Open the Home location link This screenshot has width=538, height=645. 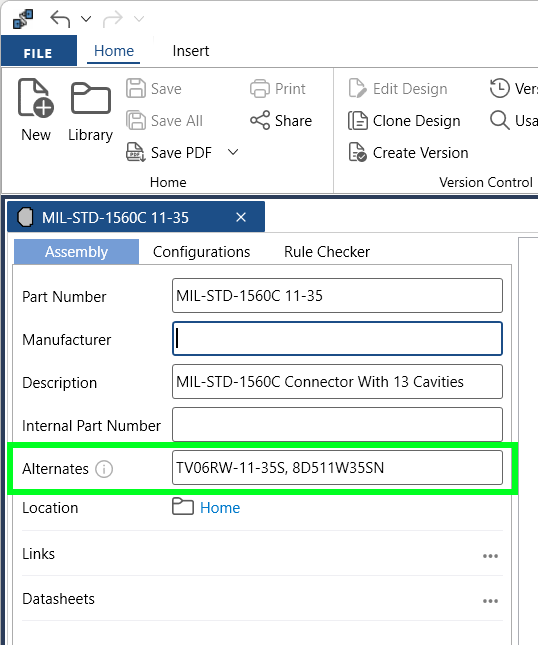[220, 508]
